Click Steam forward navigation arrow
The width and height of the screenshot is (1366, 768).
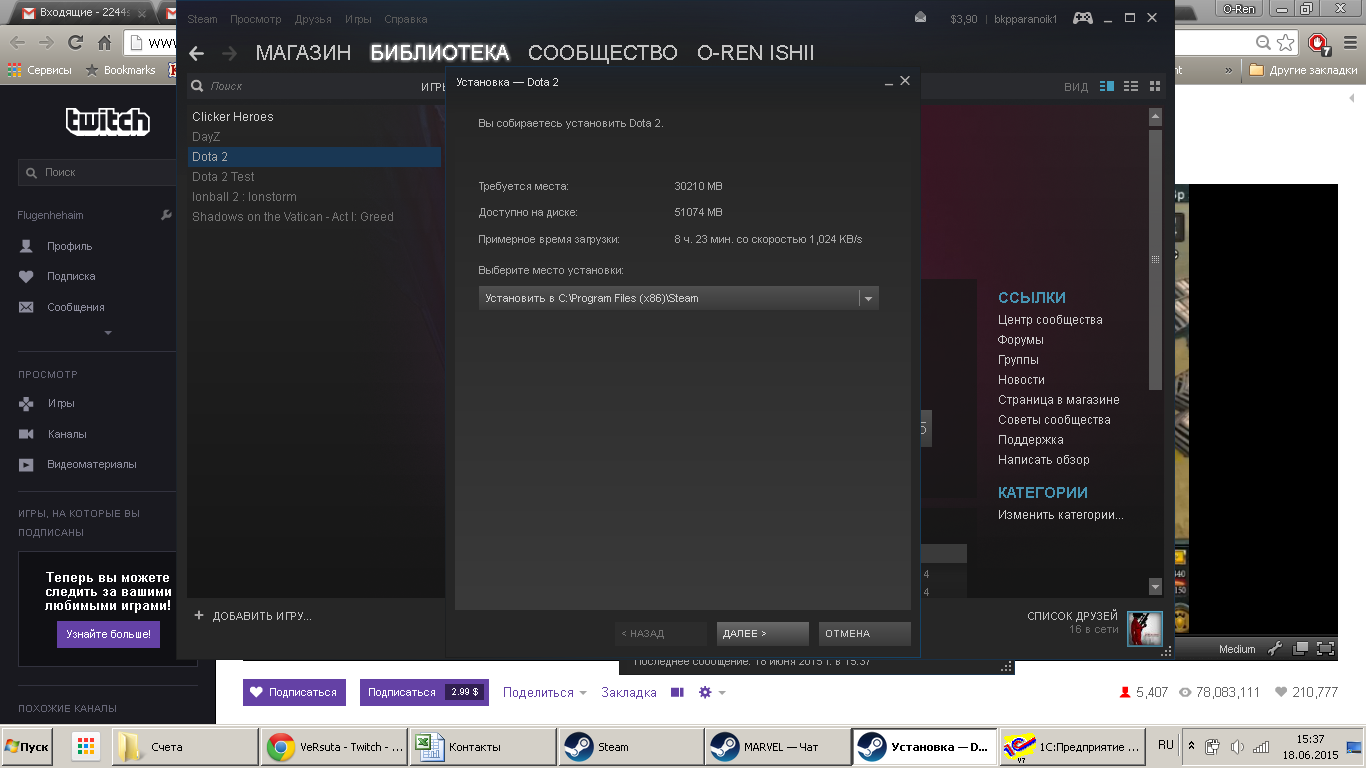pos(229,54)
